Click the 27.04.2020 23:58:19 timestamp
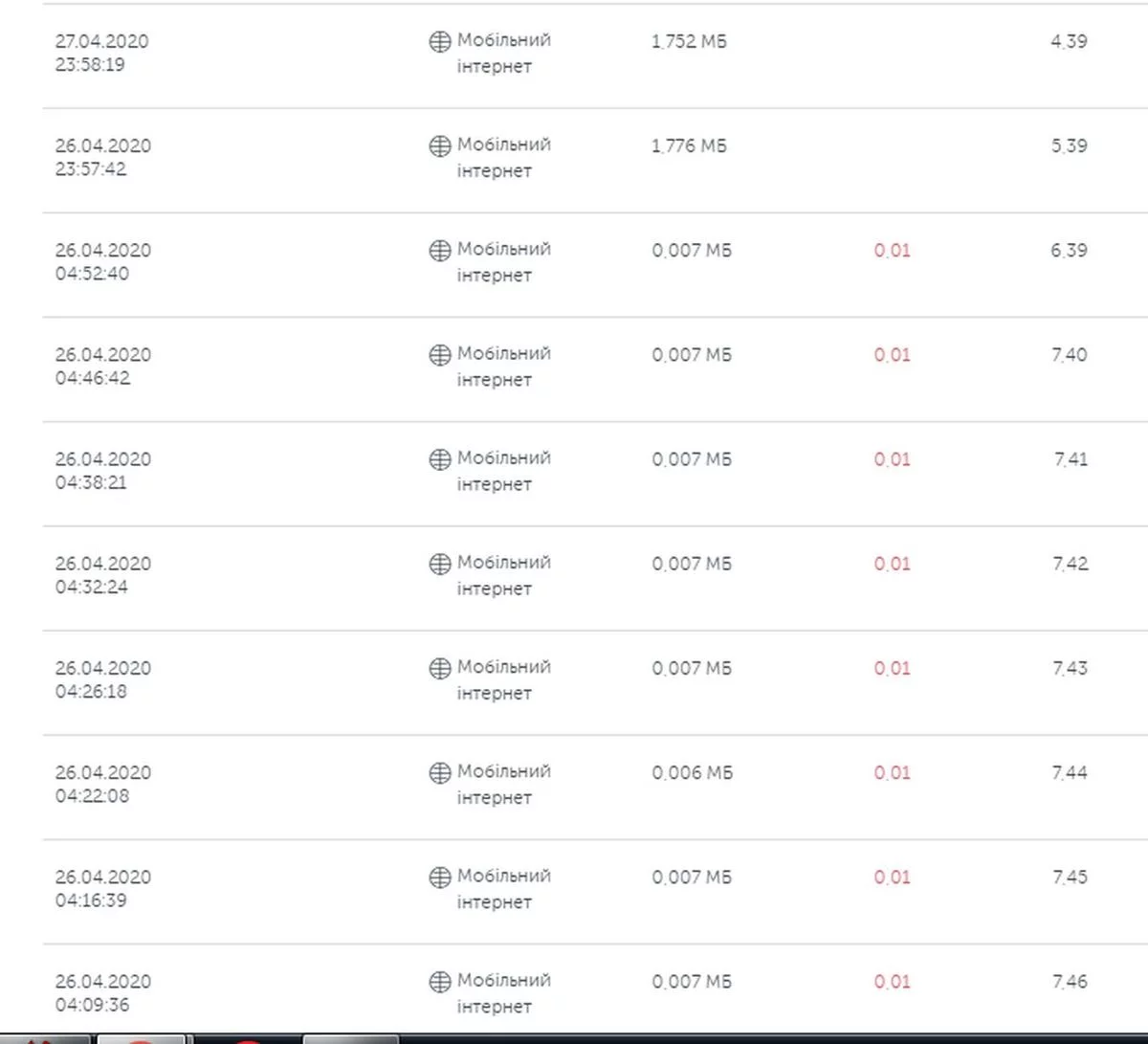This screenshot has width=1148, height=1044. click(x=102, y=53)
